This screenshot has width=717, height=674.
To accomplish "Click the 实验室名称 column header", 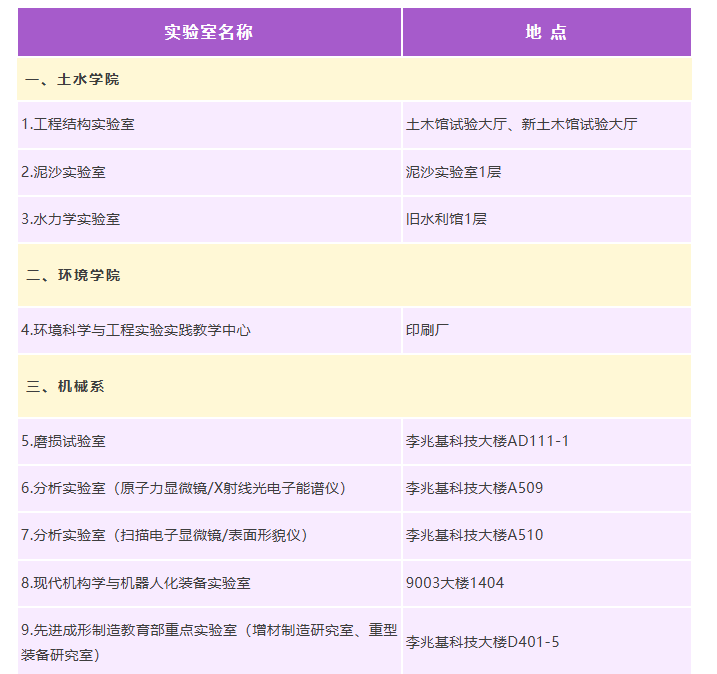I will (x=209, y=32).
